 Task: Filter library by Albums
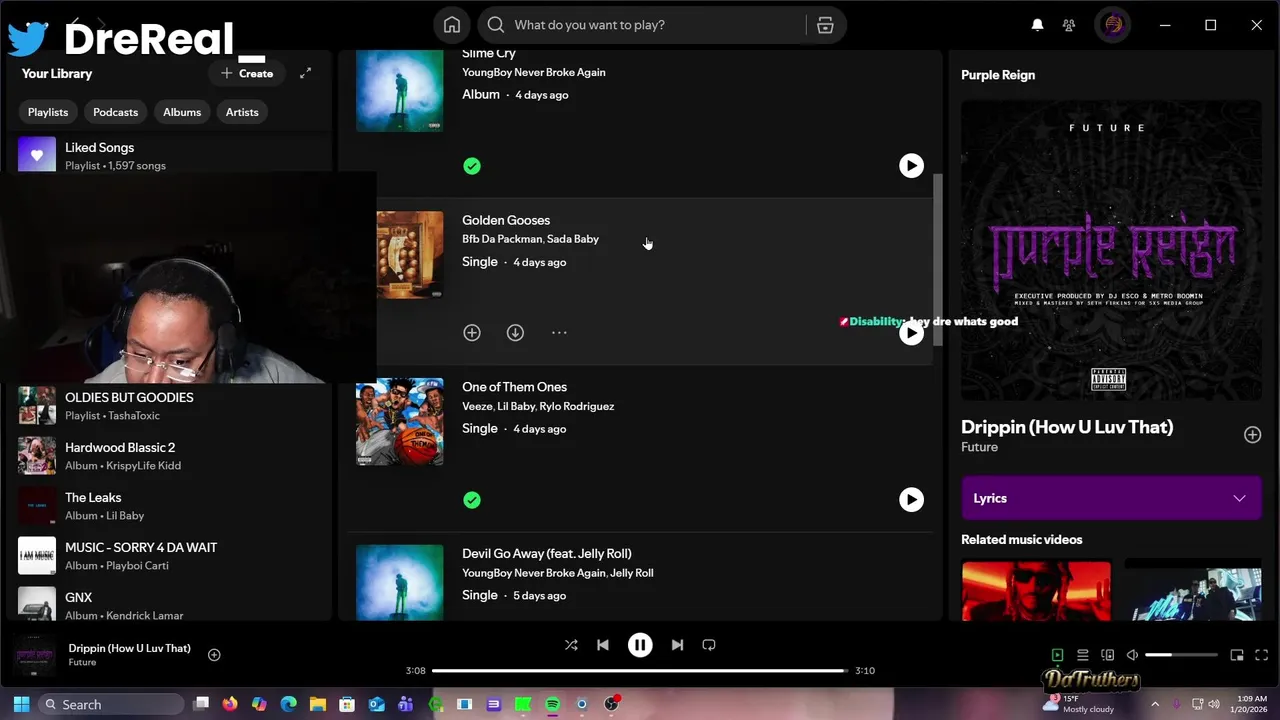pos(182,112)
